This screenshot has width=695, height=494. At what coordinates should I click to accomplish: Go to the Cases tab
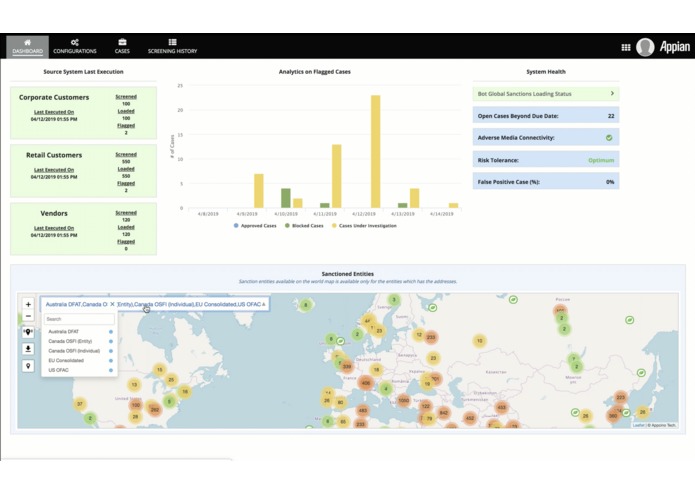[x=122, y=47]
